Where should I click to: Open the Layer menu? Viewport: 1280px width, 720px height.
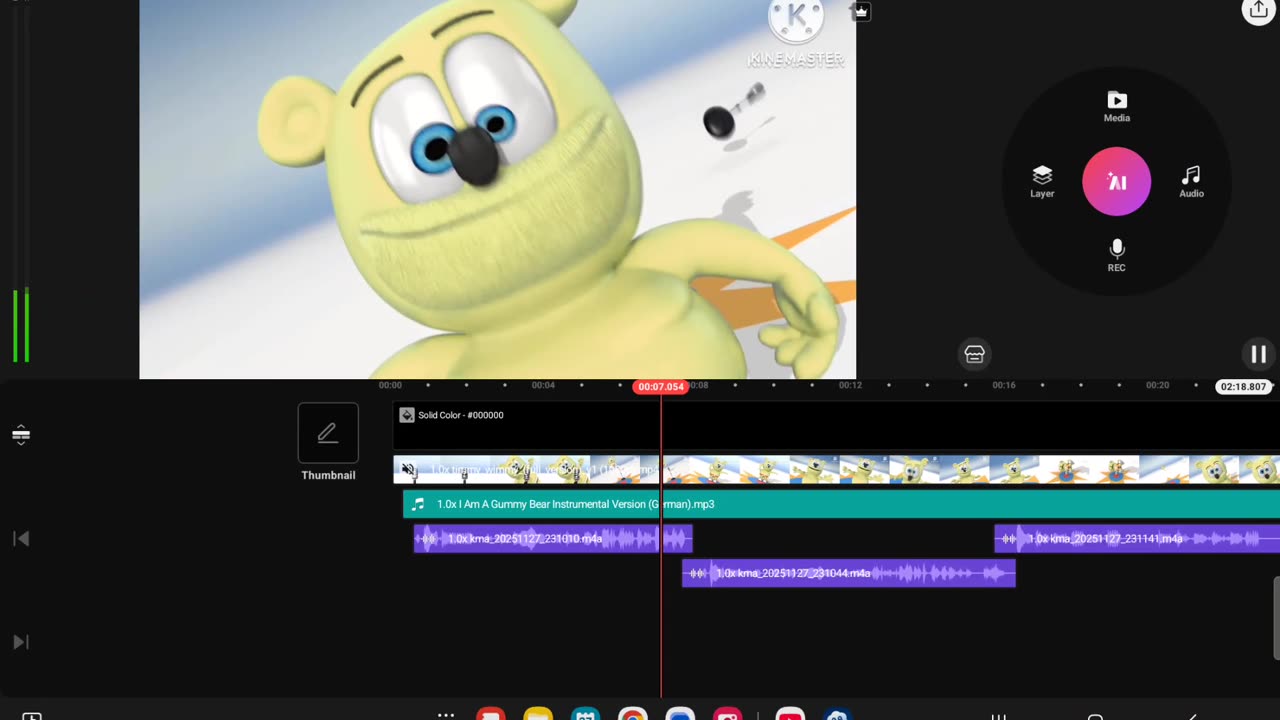[x=1042, y=182]
